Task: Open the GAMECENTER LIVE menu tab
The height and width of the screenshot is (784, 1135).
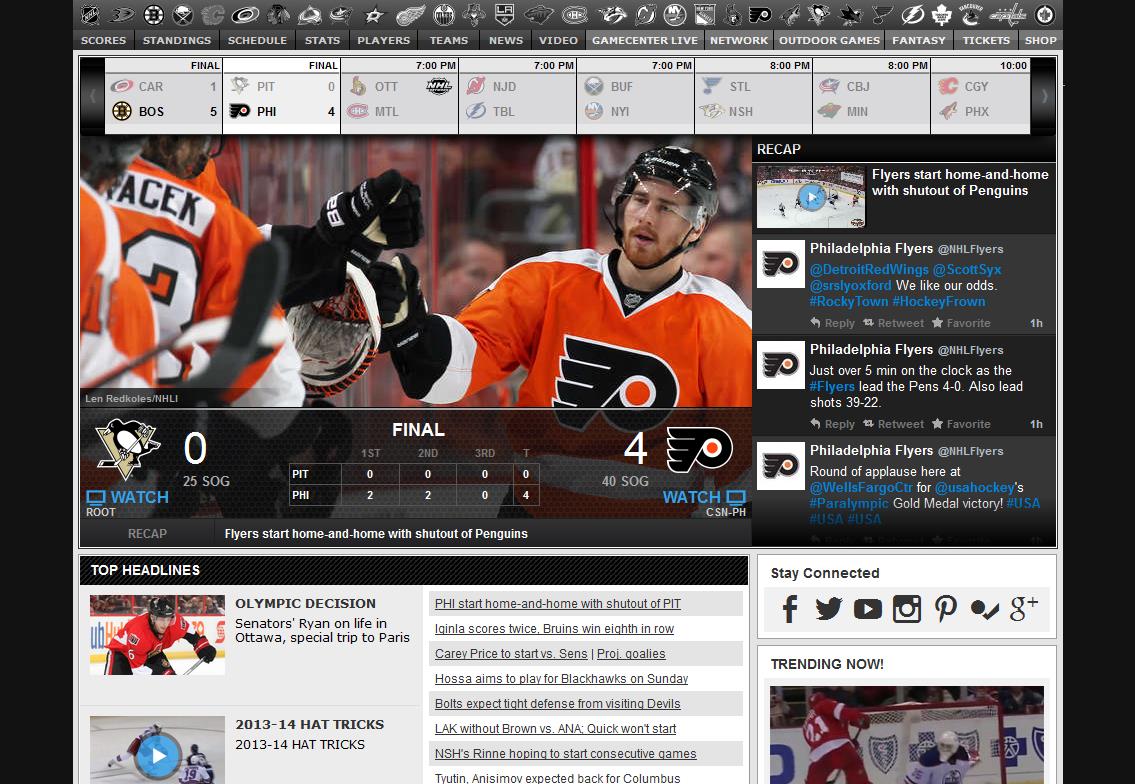Action: tap(645, 41)
